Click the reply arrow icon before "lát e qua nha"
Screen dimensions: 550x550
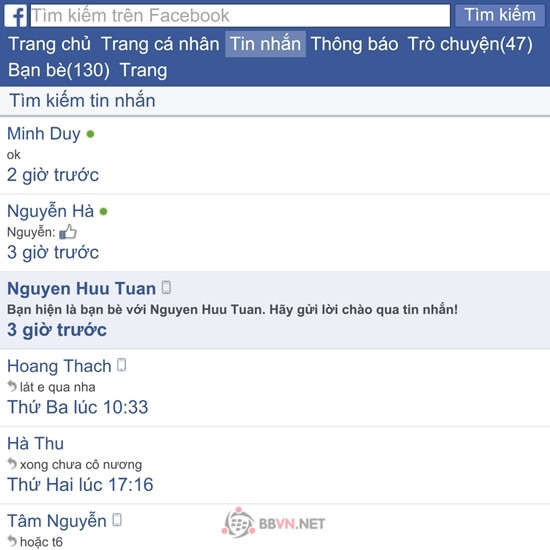[x=12, y=386]
